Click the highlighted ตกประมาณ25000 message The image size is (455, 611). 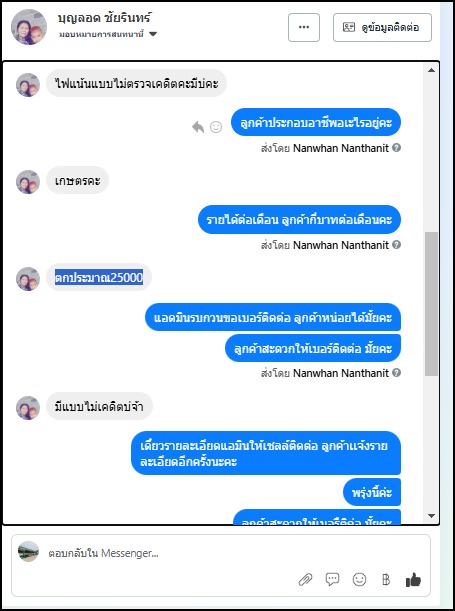pyautogui.click(x=99, y=277)
